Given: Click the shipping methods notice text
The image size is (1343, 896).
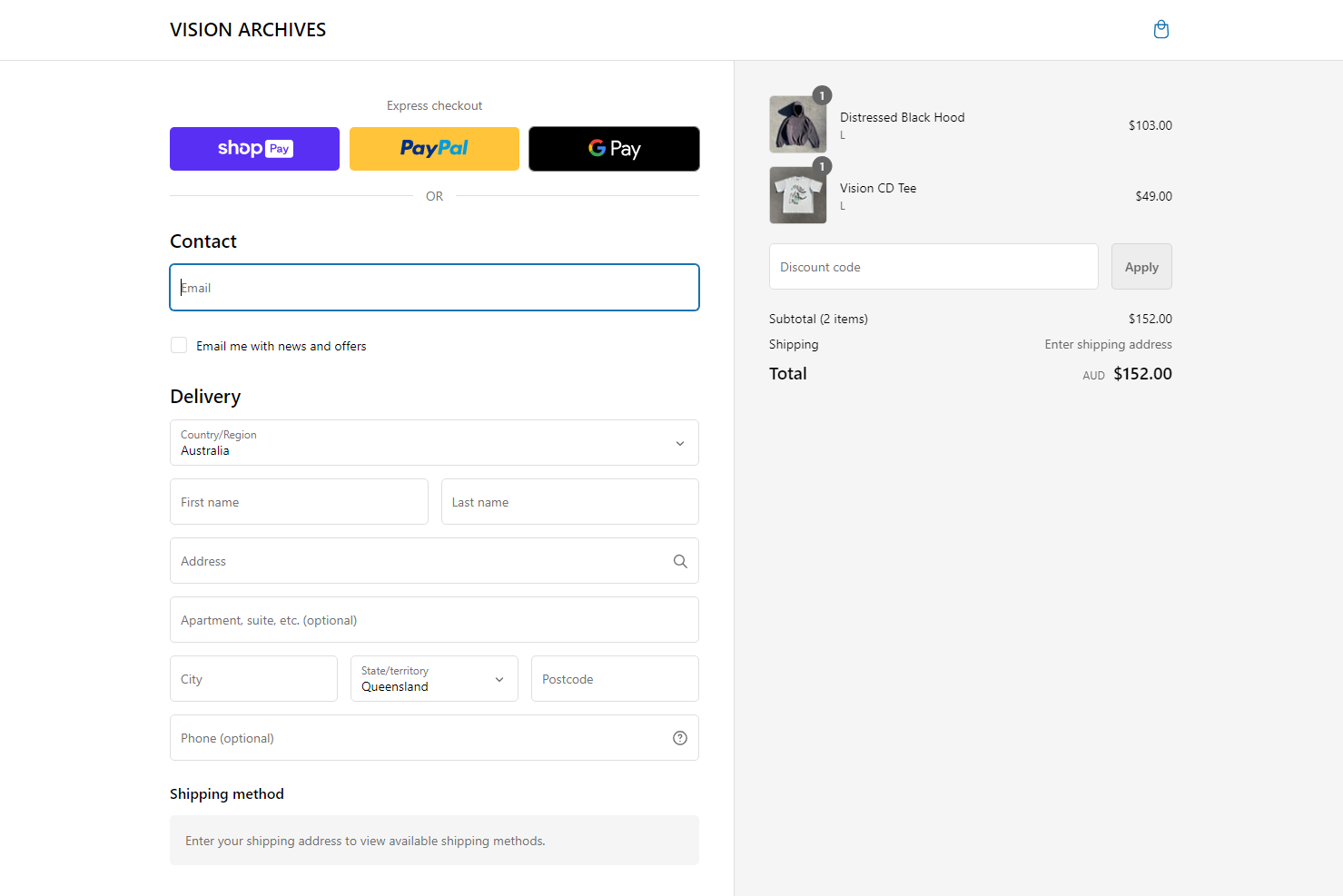Looking at the screenshot, I should (365, 841).
